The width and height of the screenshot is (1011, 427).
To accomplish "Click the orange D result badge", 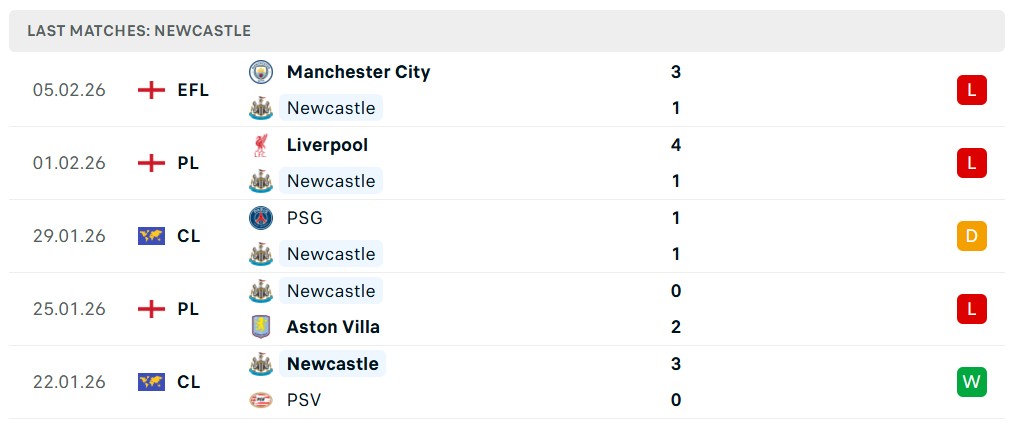I will click(x=971, y=236).
